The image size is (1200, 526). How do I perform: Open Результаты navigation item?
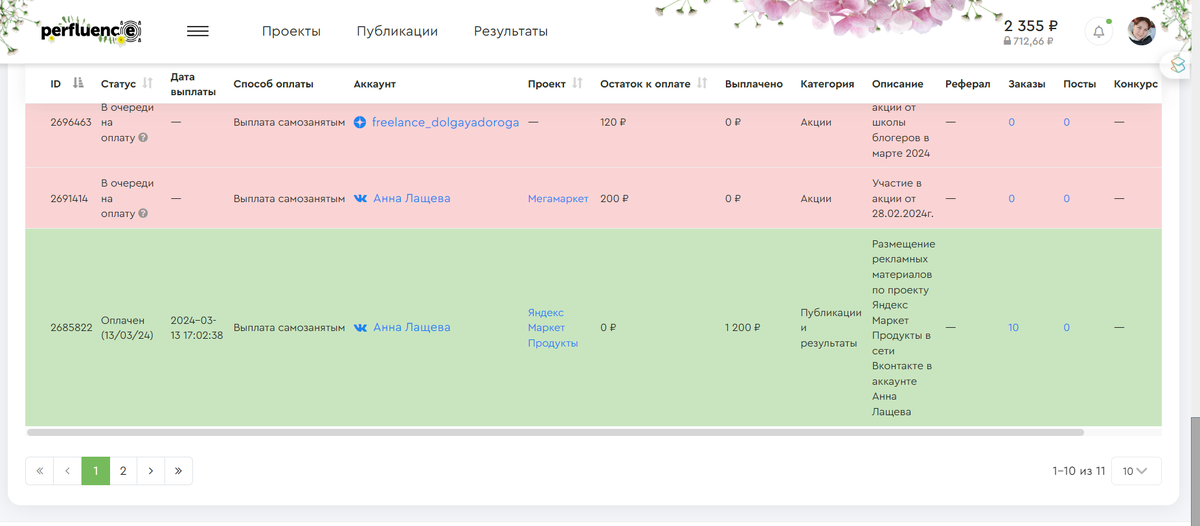pos(511,31)
